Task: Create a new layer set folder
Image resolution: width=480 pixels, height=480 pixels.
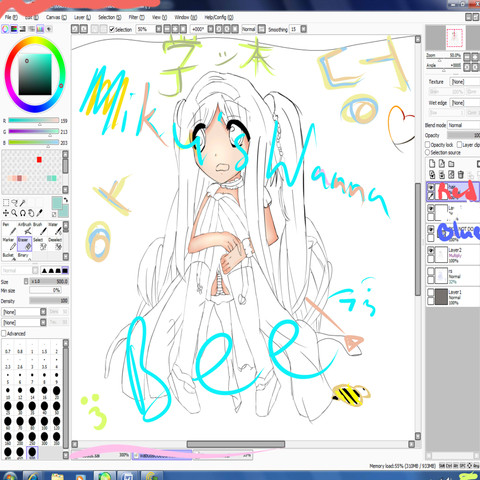Action: [x=451, y=163]
